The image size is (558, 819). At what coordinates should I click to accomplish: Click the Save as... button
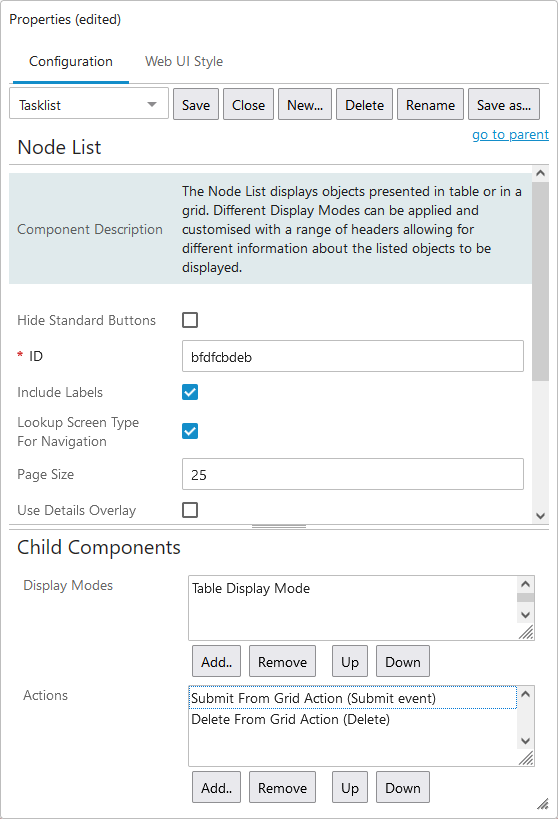tap(504, 104)
